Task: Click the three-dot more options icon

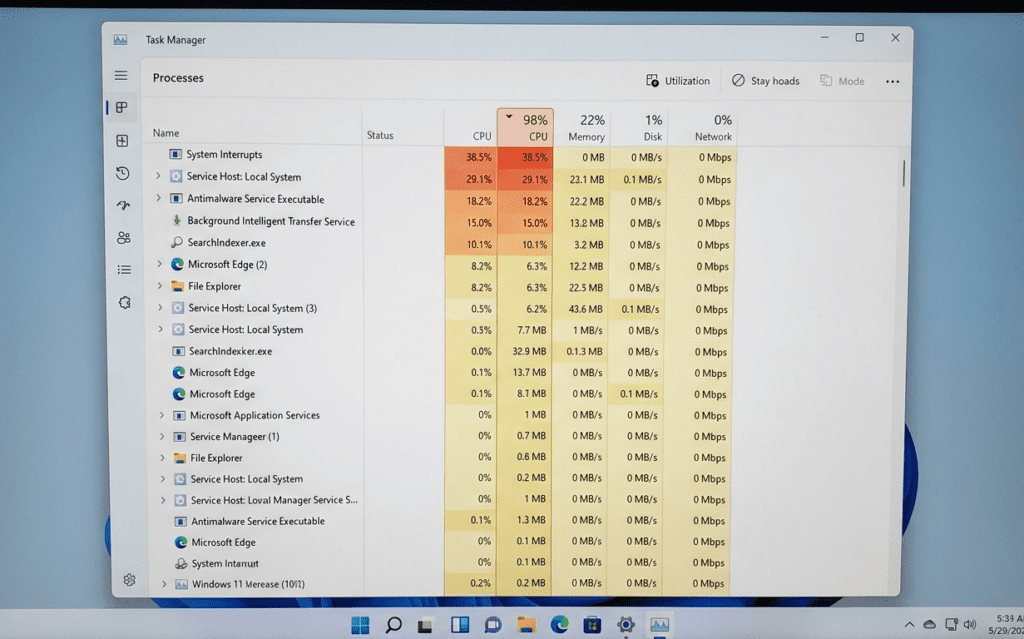Action: click(x=892, y=82)
